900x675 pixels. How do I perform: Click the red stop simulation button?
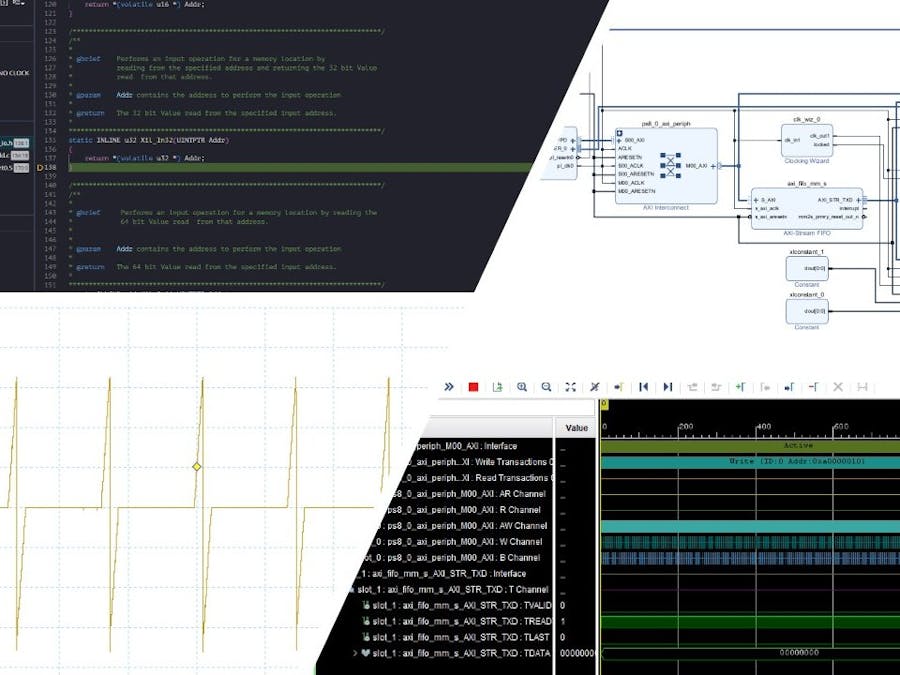click(473, 387)
